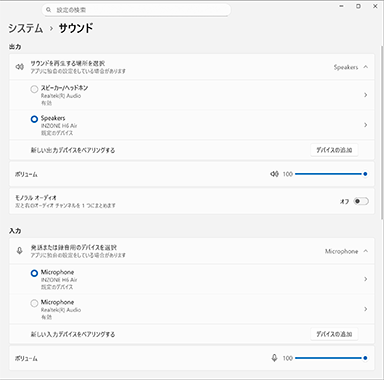Mute output via volume speaker icon
The image size is (384, 380).
[x=274, y=174]
